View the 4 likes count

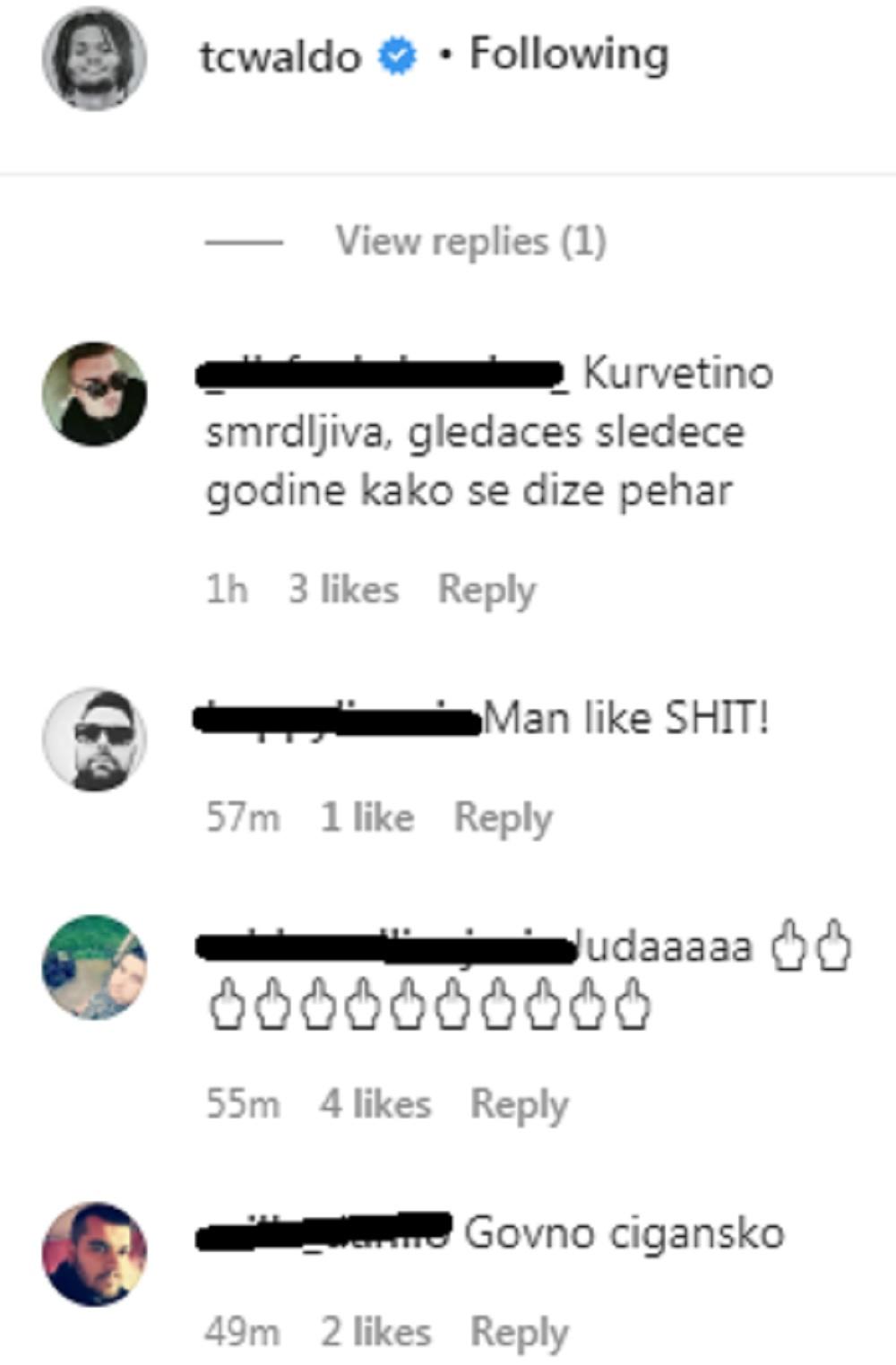click(x=375, y=1103)
